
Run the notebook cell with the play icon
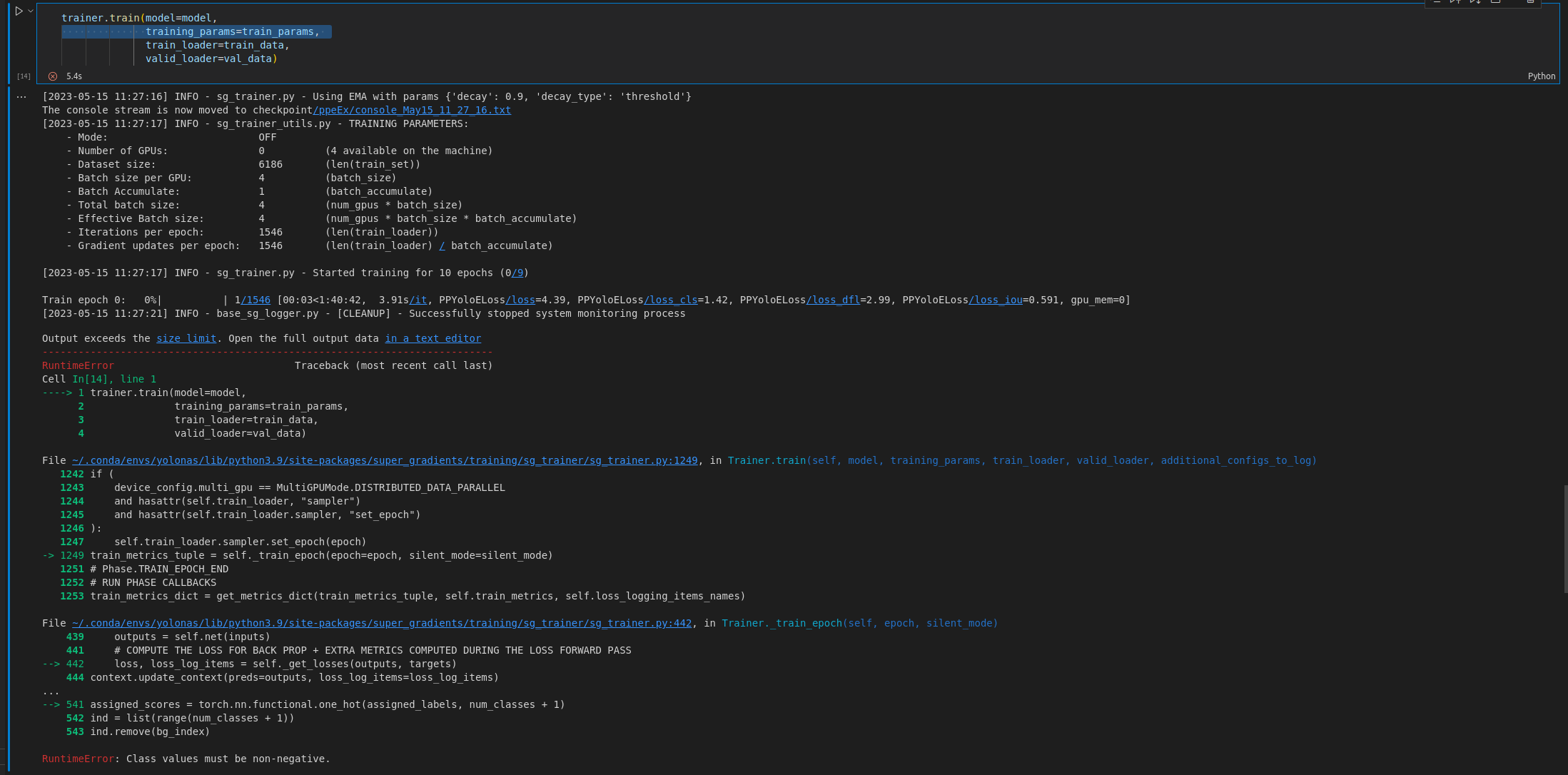[20, 11]
